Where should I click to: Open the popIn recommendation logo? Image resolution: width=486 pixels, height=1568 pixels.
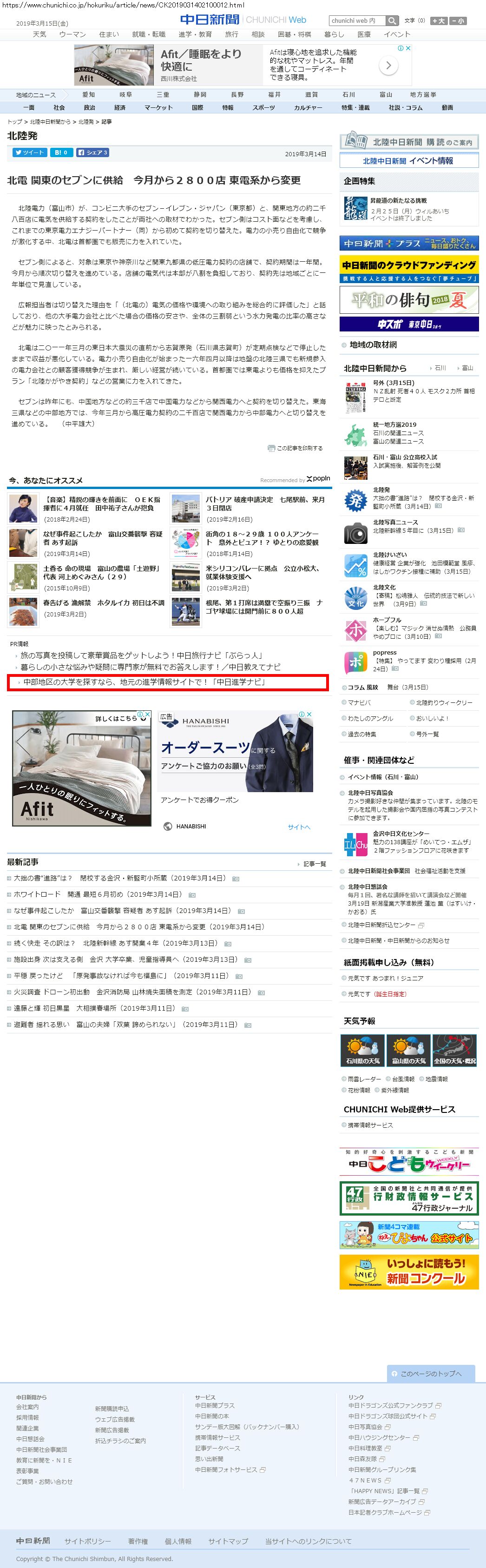tap(318, 479)
